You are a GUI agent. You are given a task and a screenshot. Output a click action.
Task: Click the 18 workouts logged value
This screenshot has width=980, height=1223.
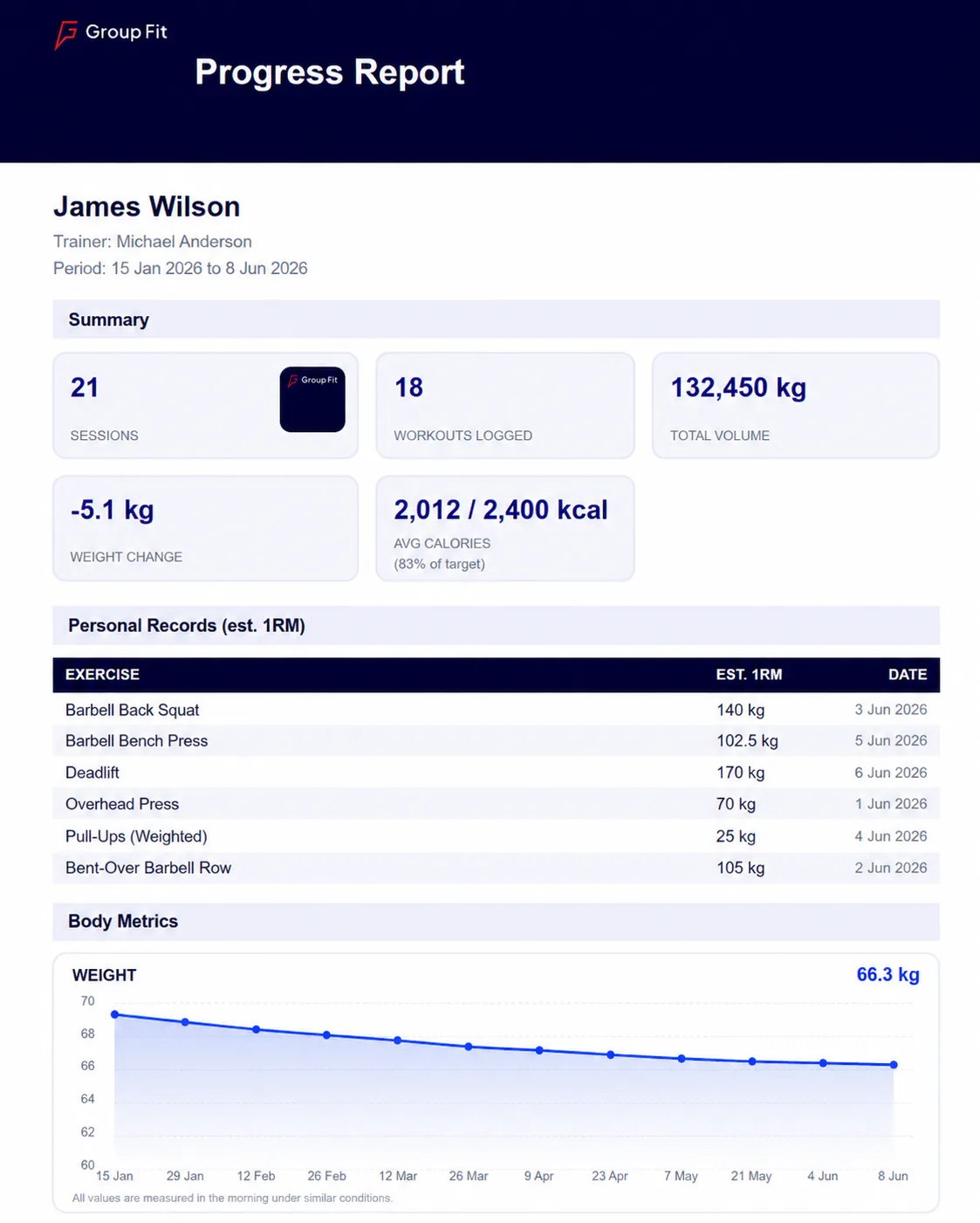[408, 388]
